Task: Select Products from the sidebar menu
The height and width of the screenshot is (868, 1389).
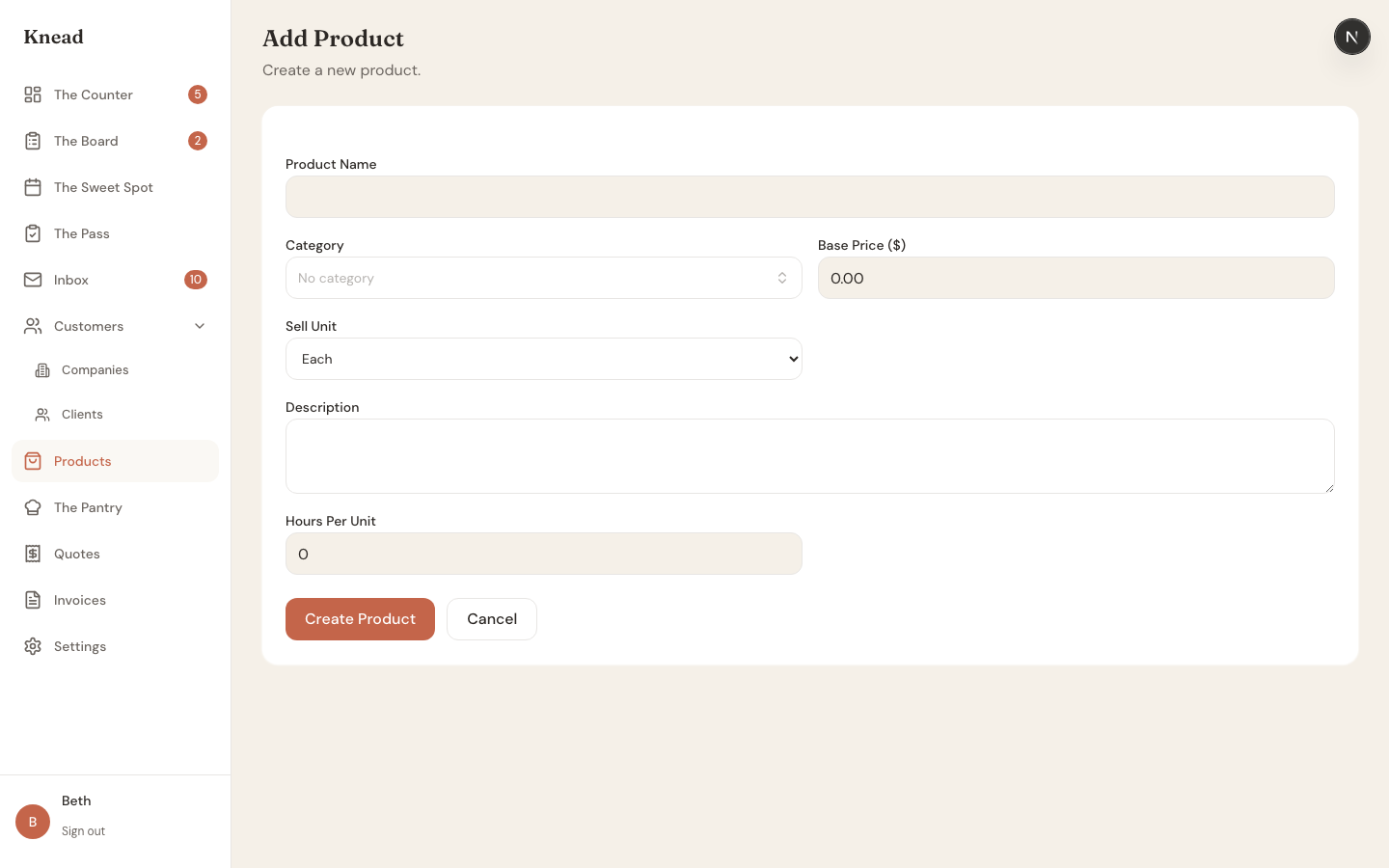Action: click(82, 461)
